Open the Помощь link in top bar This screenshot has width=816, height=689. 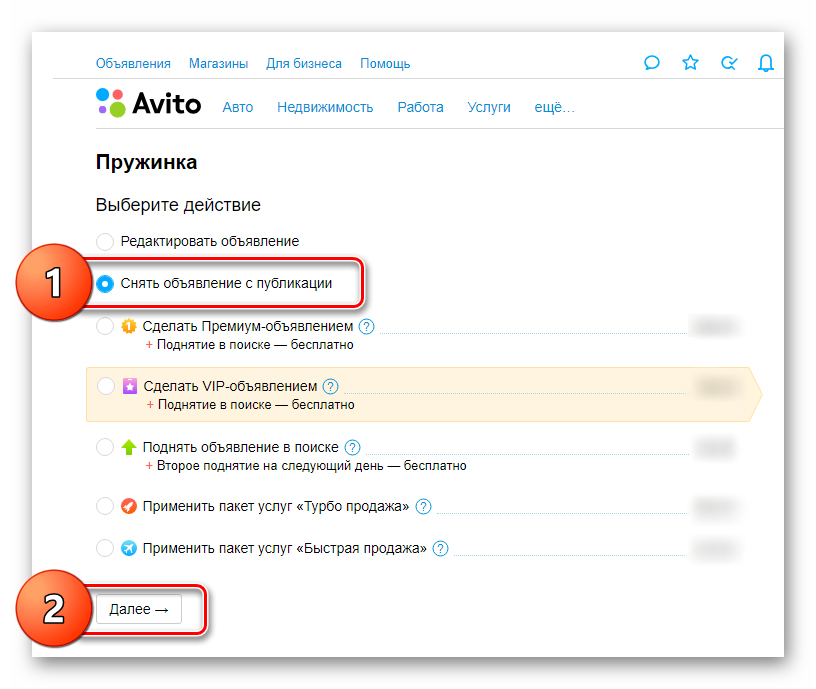click(x=385, y=63)
